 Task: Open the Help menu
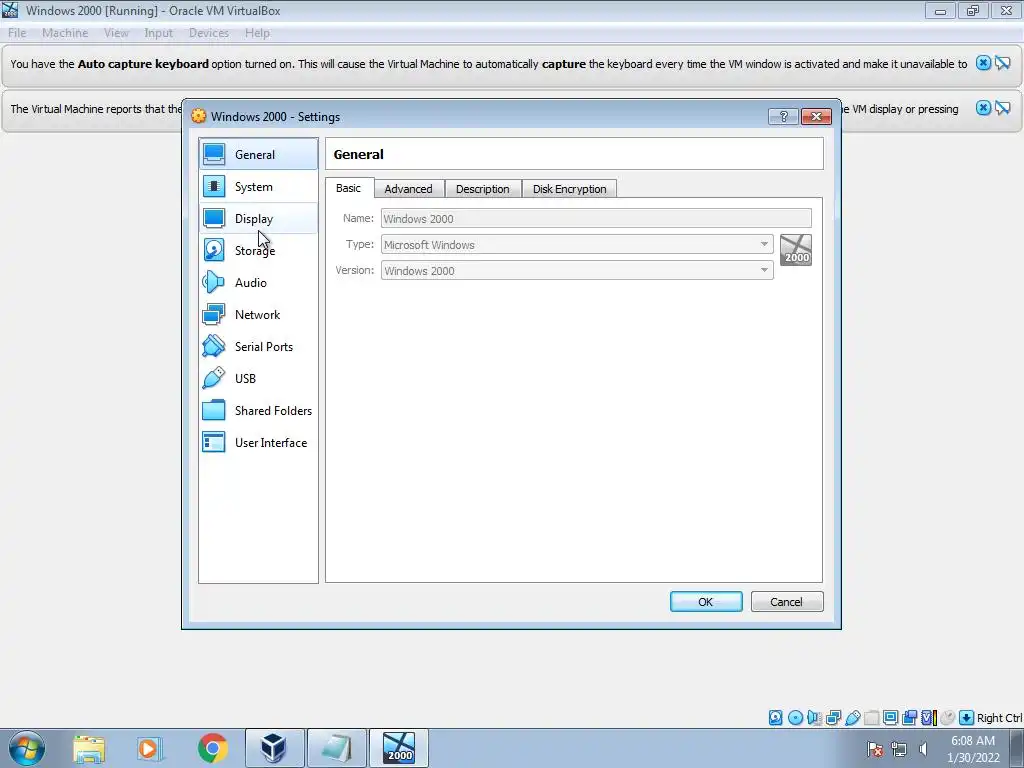(257, 33)
